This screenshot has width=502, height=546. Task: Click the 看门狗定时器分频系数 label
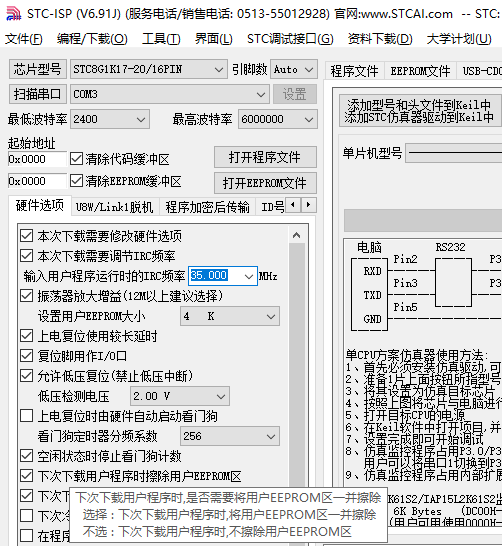coord(97,436)
